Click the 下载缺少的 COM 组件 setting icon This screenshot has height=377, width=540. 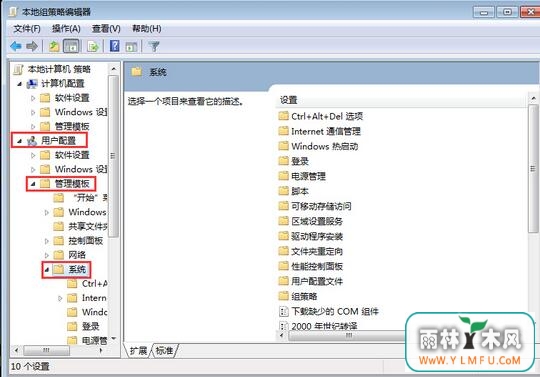pos(283,312)
